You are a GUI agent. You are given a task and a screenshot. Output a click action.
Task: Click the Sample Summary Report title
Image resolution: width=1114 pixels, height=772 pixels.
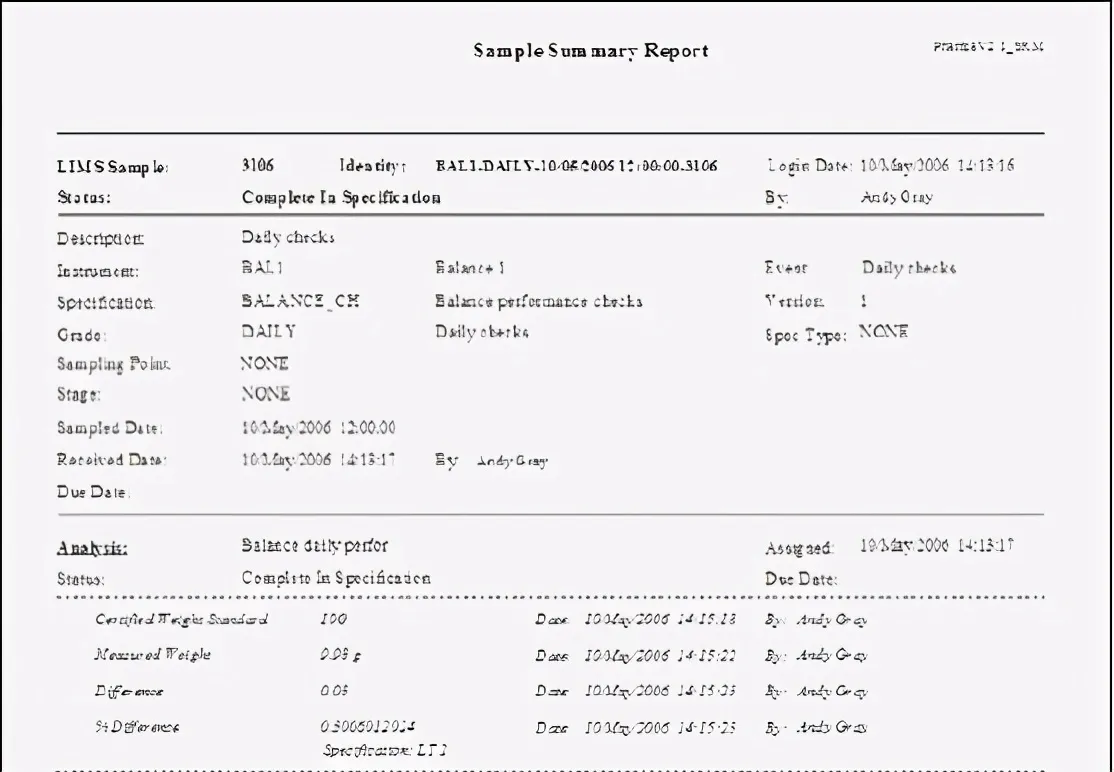pyautogui.click(x=591, y=51)
